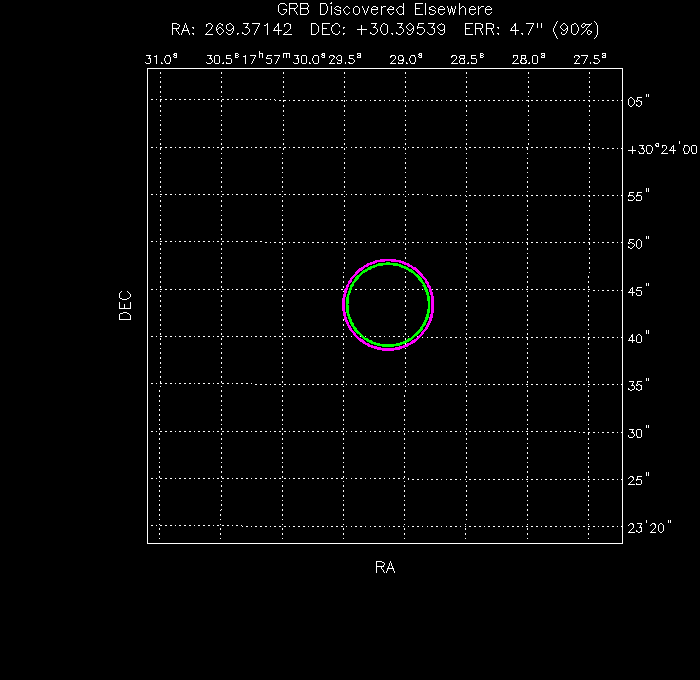Click the 'GRB Discovered Elsewhere' plot title

[x=385, y=10]
